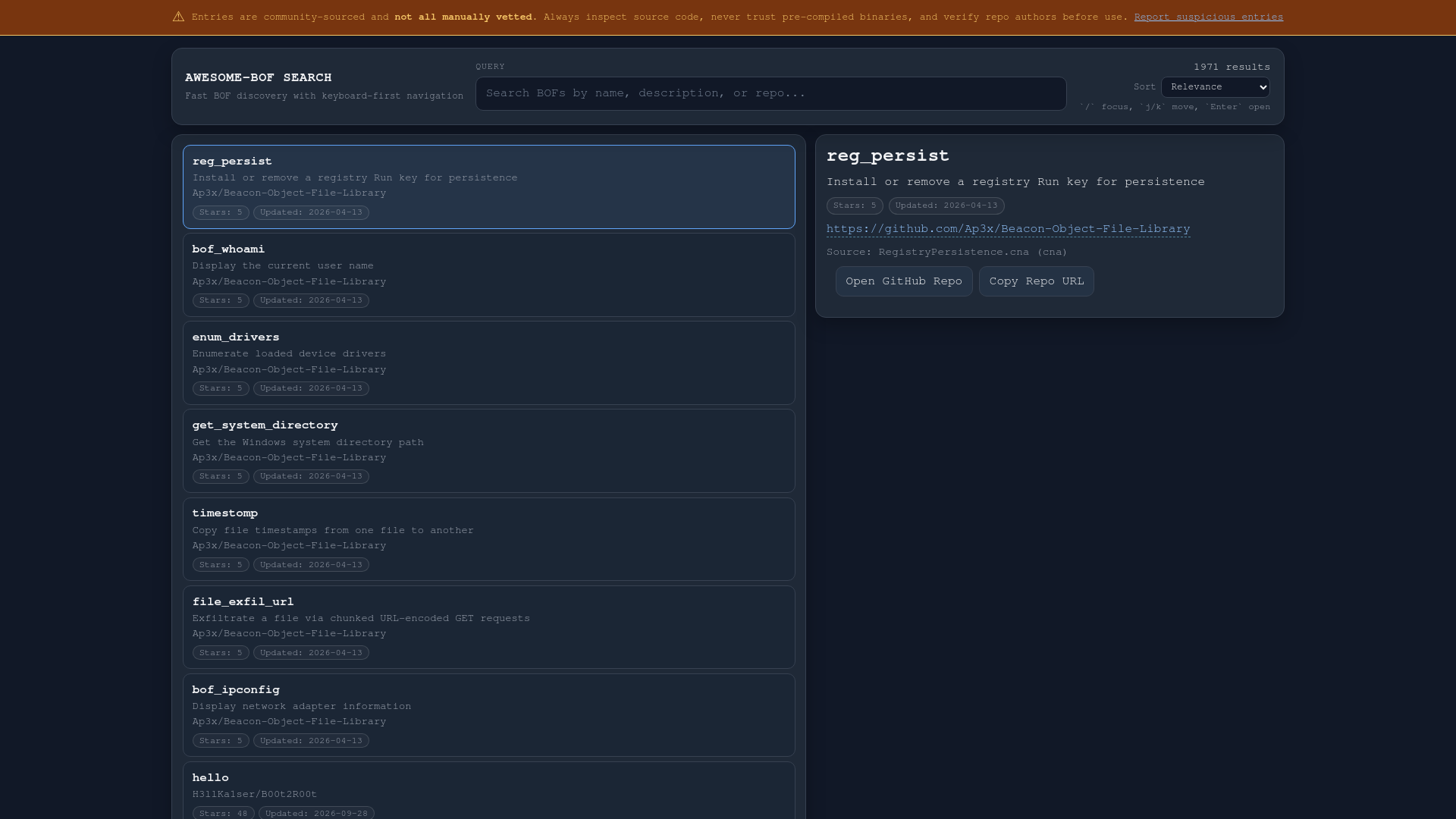Select the file_exfil_url result card
Viewport: 1456px width, 819px height.
(x=488, y=627)
